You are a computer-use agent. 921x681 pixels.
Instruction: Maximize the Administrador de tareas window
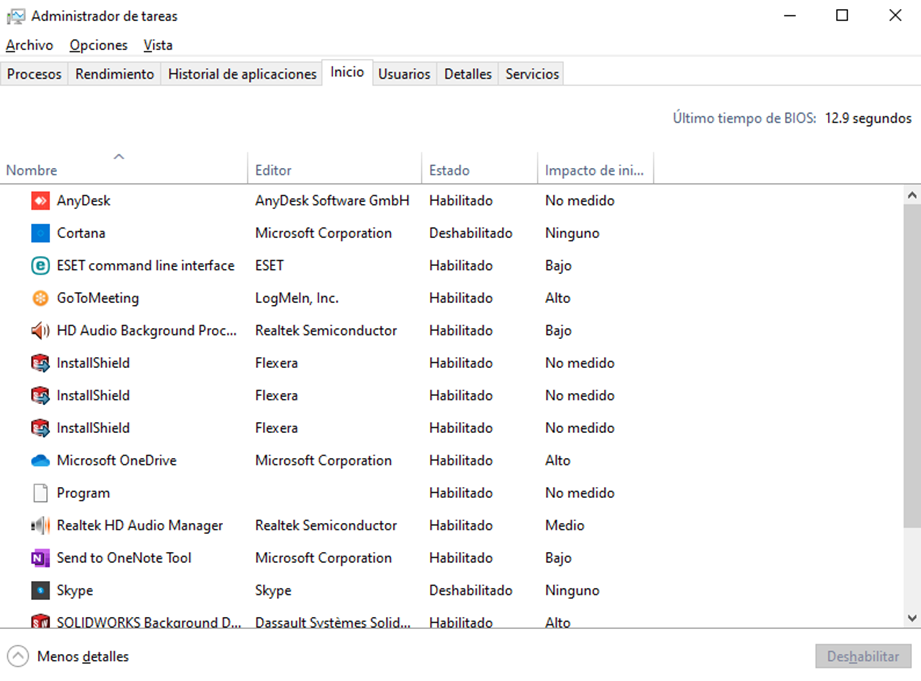(842, 16)
